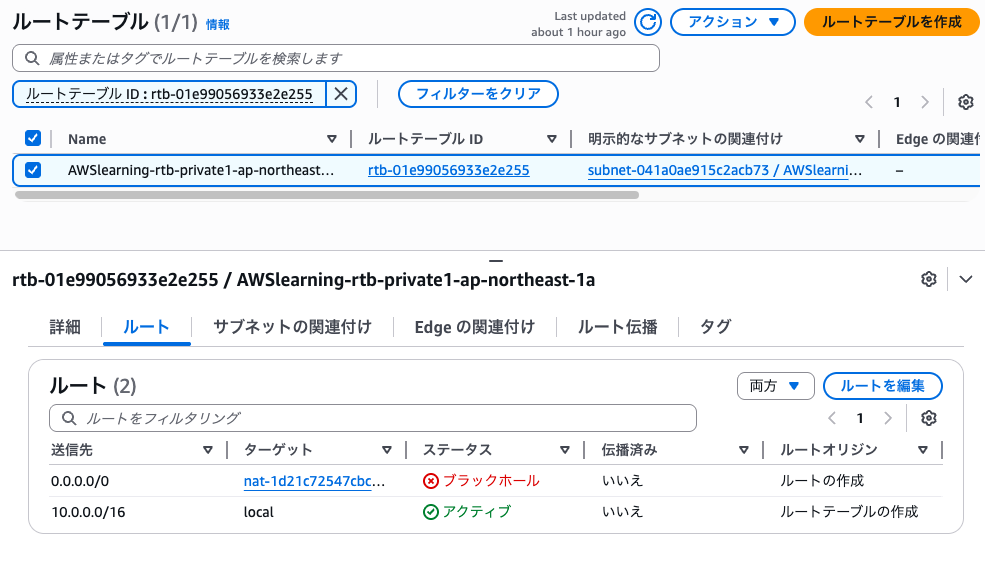Uncheck the AWSlearning-rtb-private1 row checkbox

(x=33, y=170)
